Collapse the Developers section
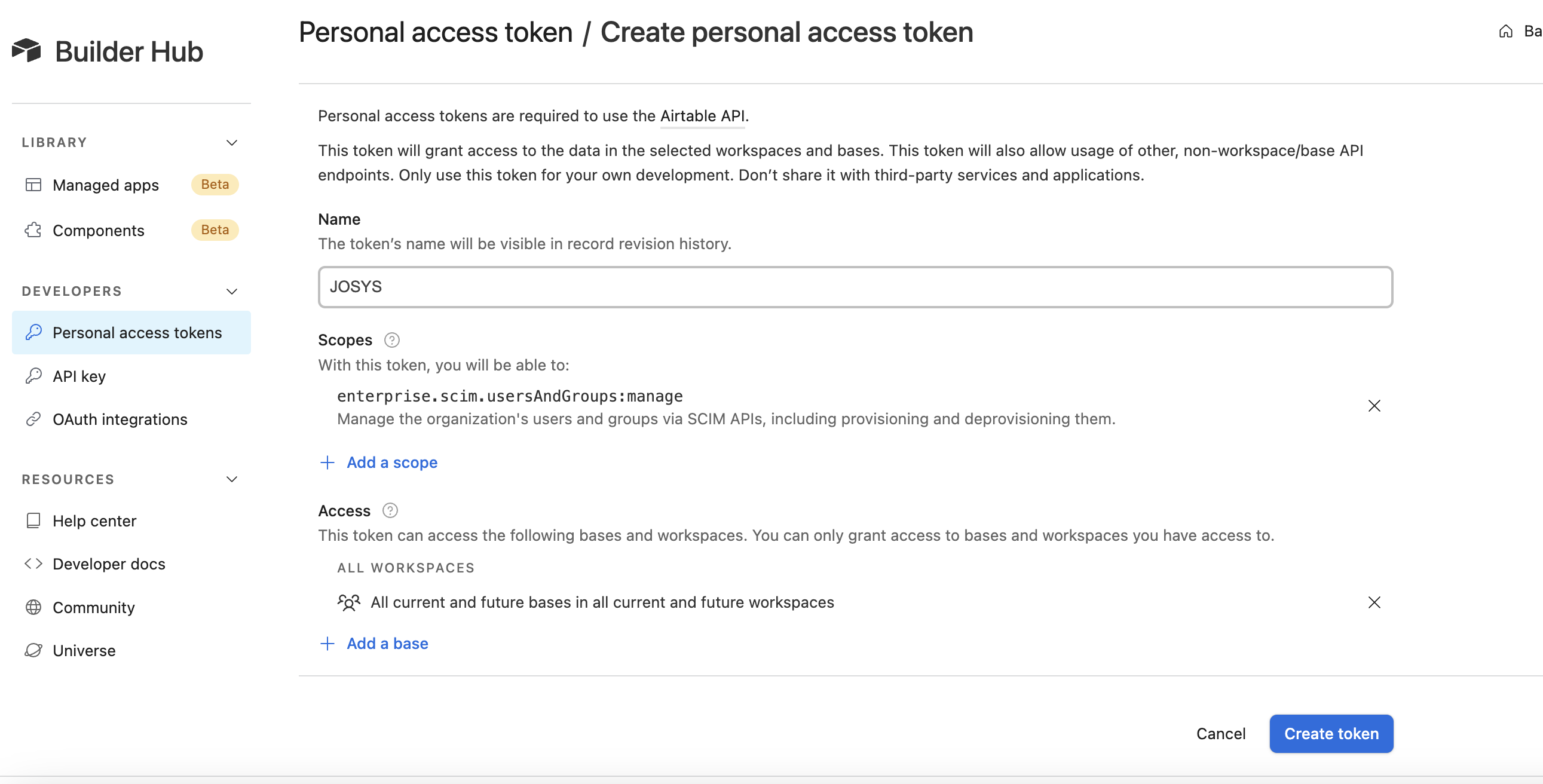This screenshot has height=784, width=1543. pos(232,292)
